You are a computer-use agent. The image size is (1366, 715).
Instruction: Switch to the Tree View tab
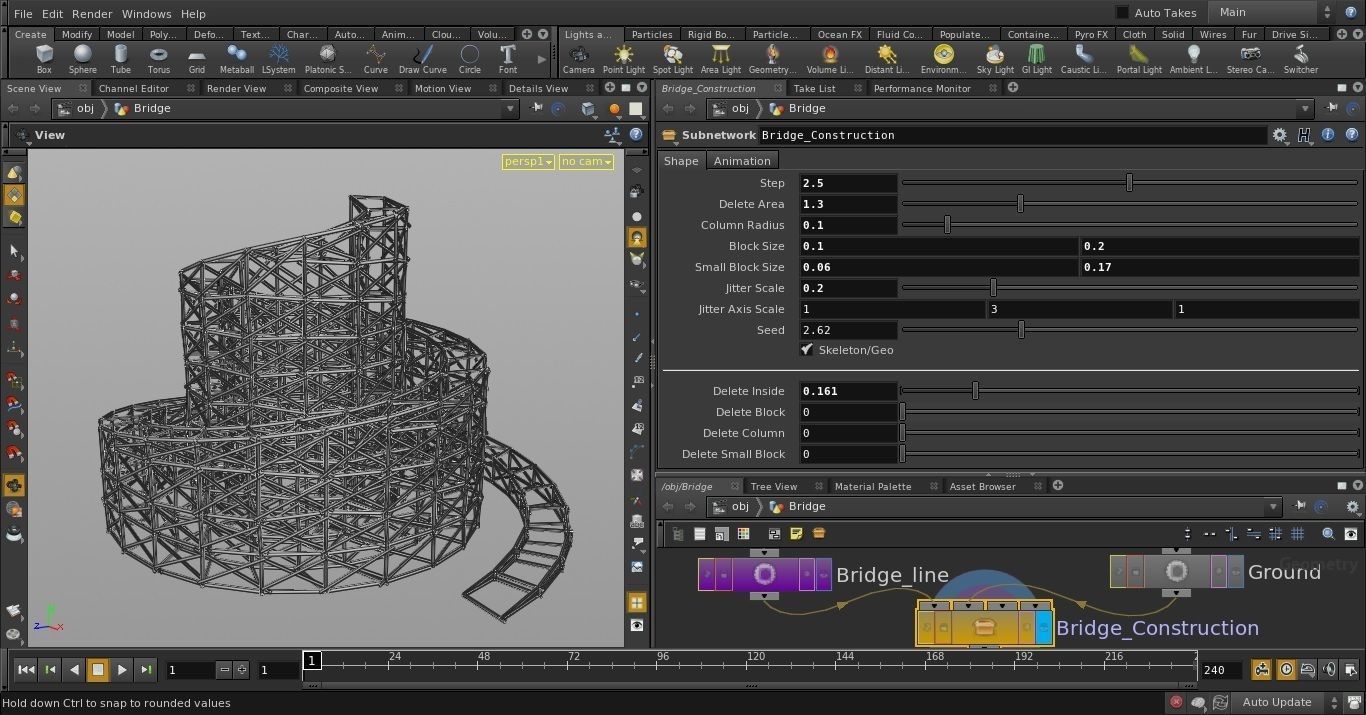[773, 486]
